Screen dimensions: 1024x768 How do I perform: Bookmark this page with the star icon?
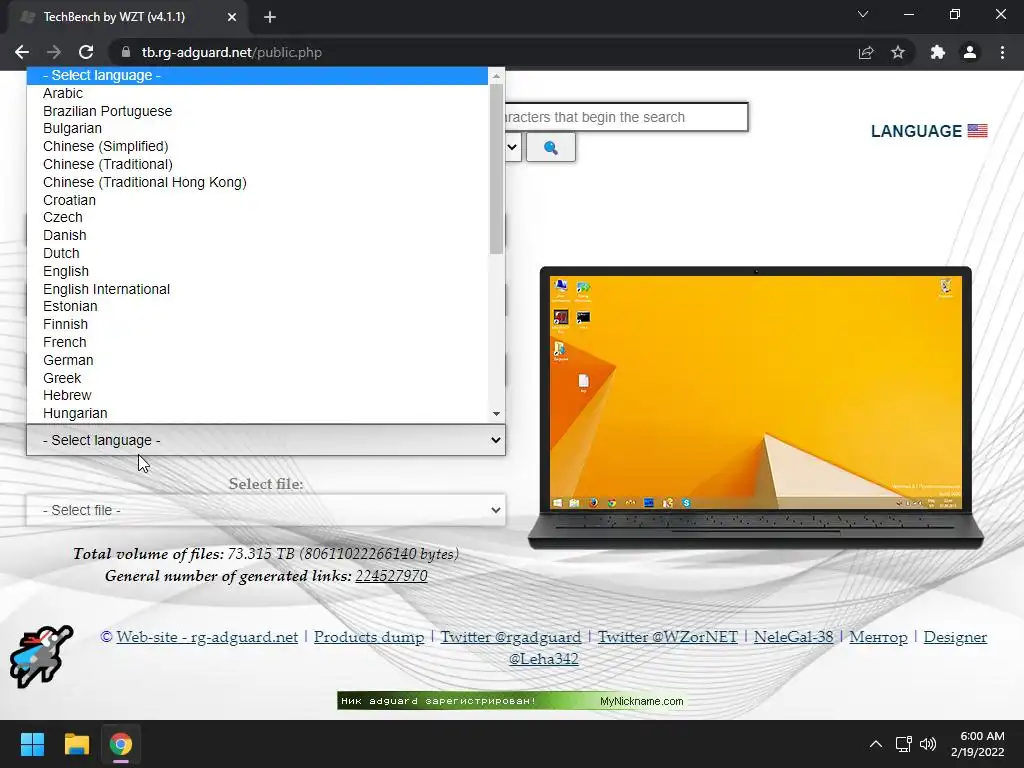(898, 52)
